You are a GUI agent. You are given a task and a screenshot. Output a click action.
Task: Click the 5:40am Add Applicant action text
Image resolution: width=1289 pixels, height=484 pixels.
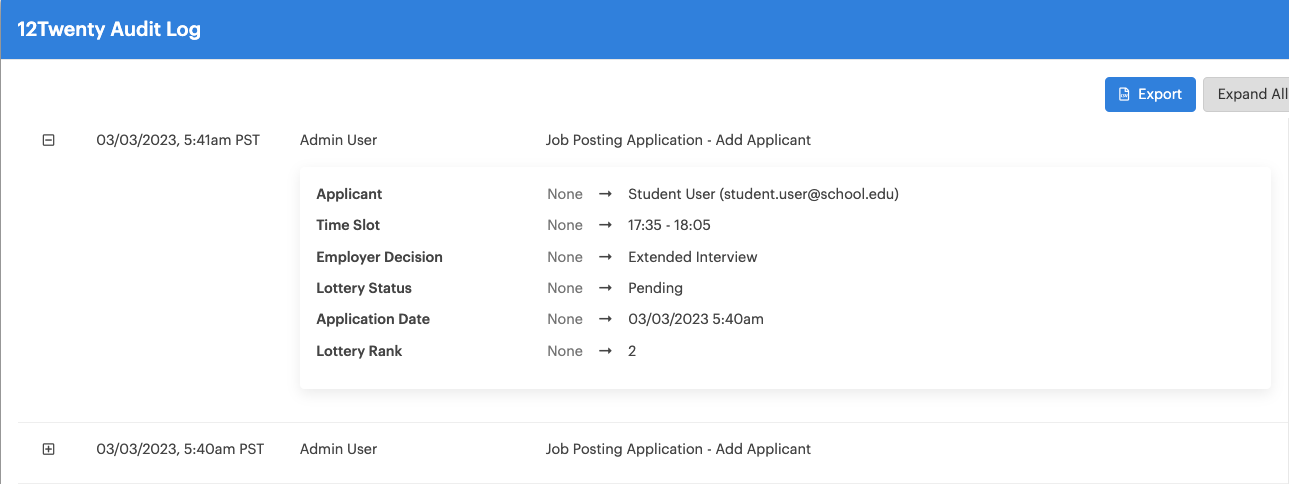point(678,449)
